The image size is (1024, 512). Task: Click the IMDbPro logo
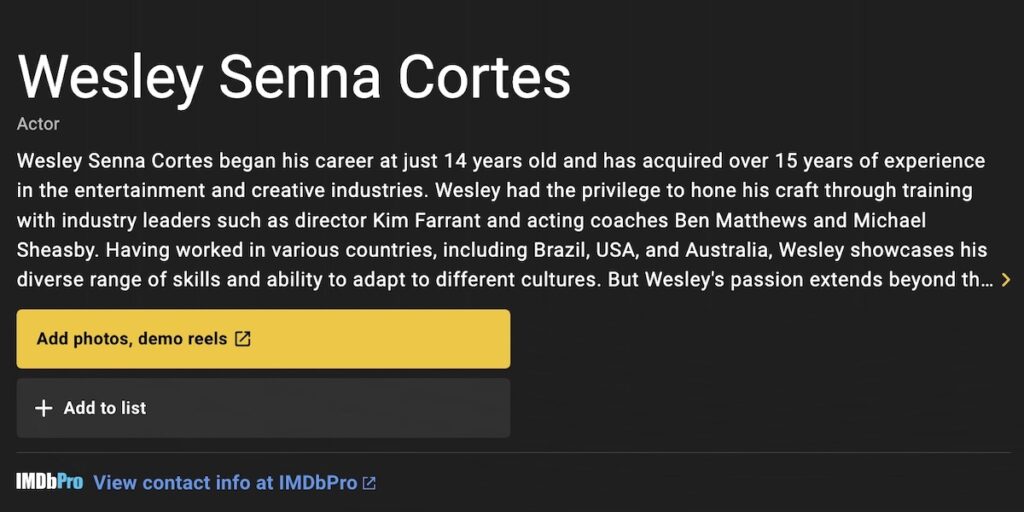[x=50, y=483]
